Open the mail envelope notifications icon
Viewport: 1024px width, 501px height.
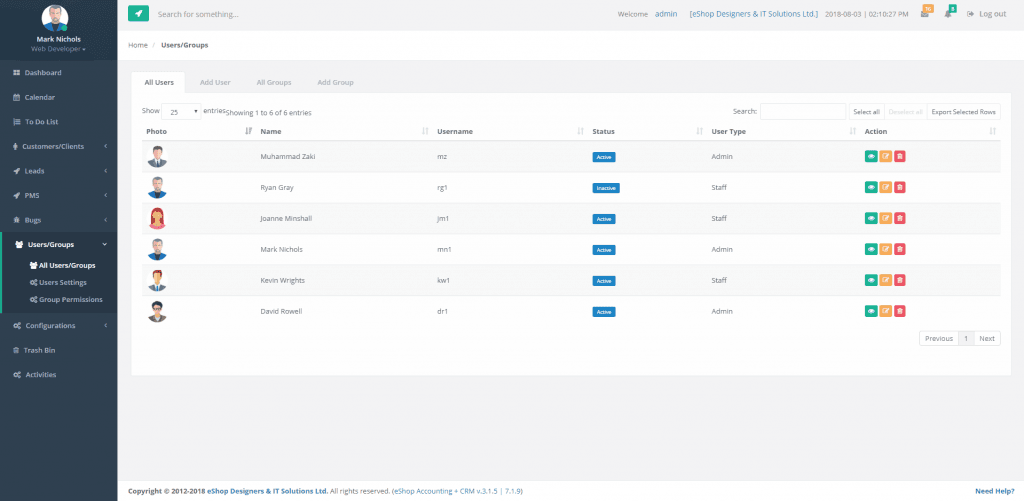tap(925, 14)
